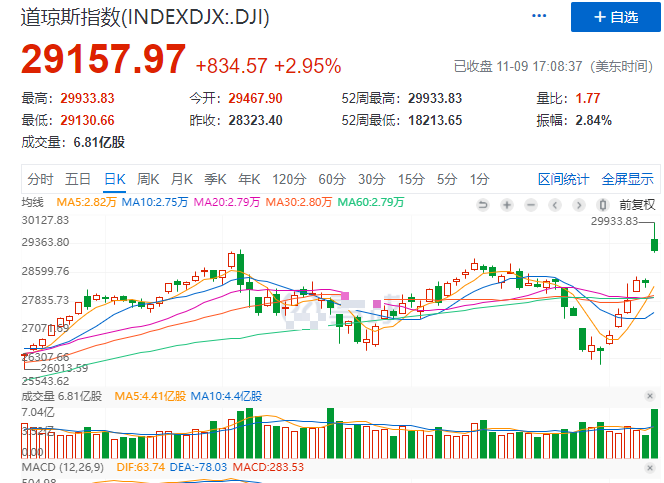Click the index title 道琼斯指数(INDEXDJX:.DJI)
The height and width of the screenshot is (483, 664).
click(145, 18)
